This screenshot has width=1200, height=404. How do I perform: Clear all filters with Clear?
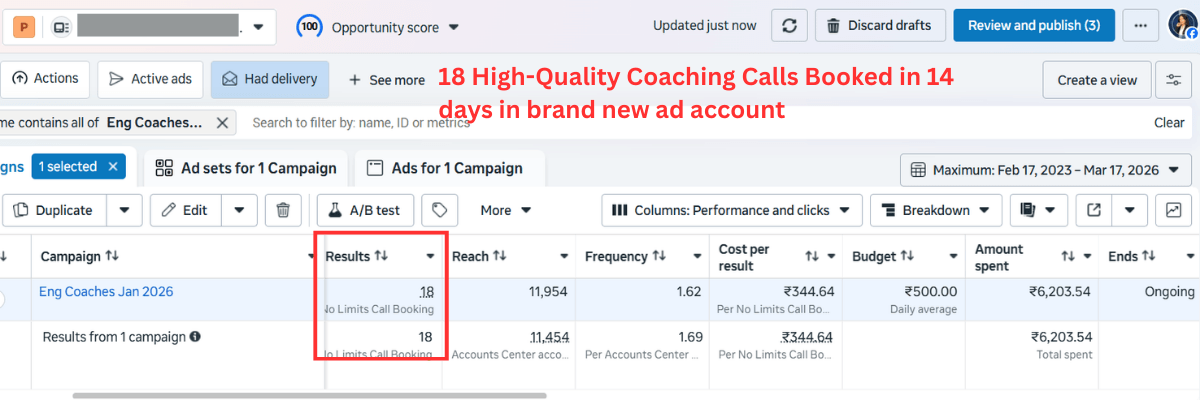(x=1169, y=123)
